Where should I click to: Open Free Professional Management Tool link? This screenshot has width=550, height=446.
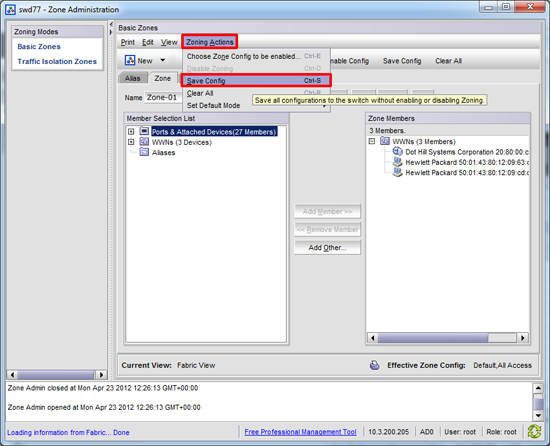point(300,432)
